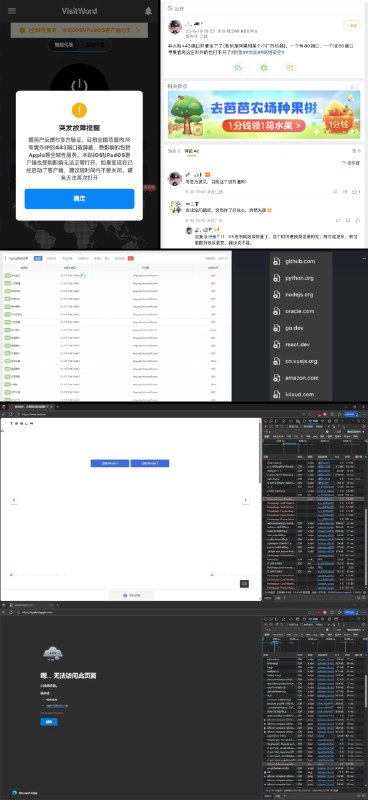
Task: Click the blue refresh button on the error page
Action: [49, 722]
